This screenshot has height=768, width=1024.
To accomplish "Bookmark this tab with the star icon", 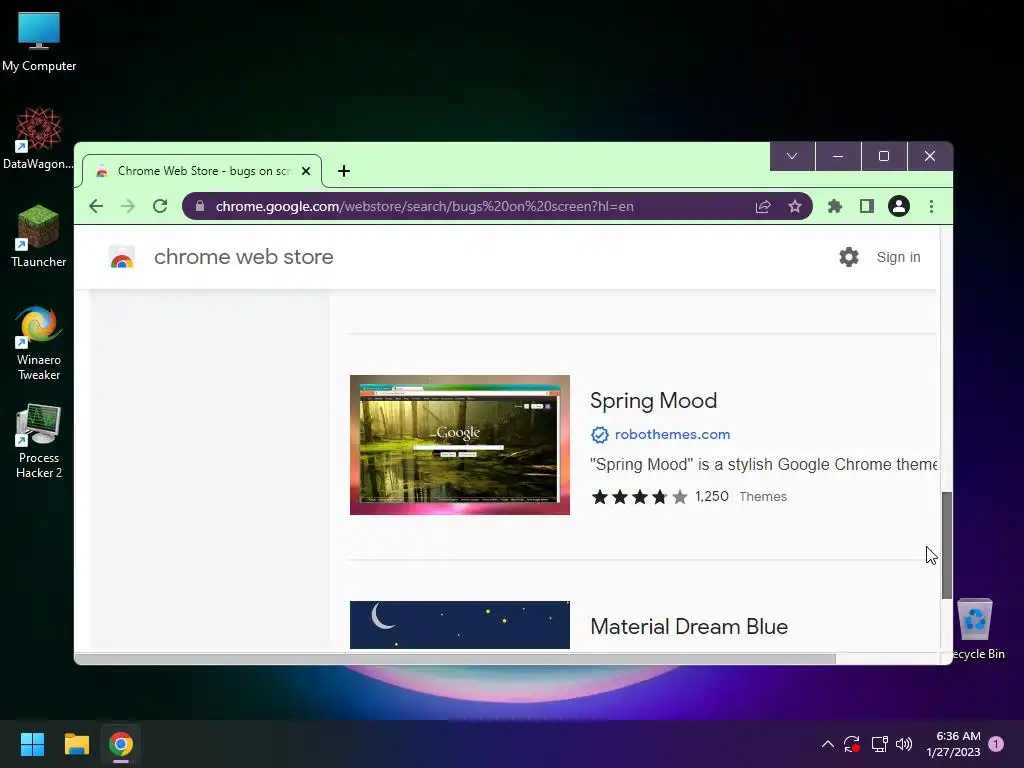I will tap(795, 206).
